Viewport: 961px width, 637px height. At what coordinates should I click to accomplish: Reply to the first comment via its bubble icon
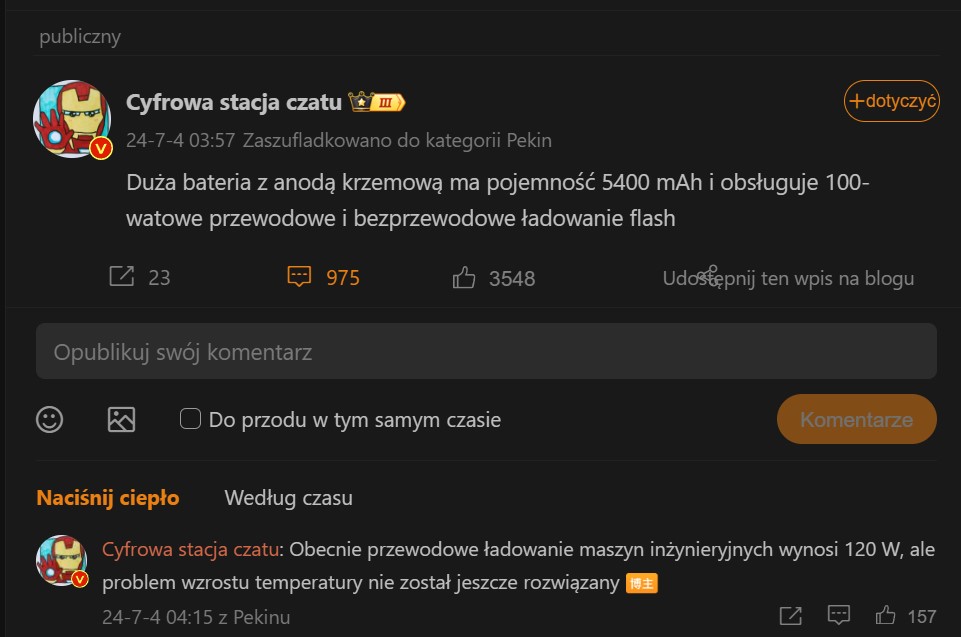[839, 614]
